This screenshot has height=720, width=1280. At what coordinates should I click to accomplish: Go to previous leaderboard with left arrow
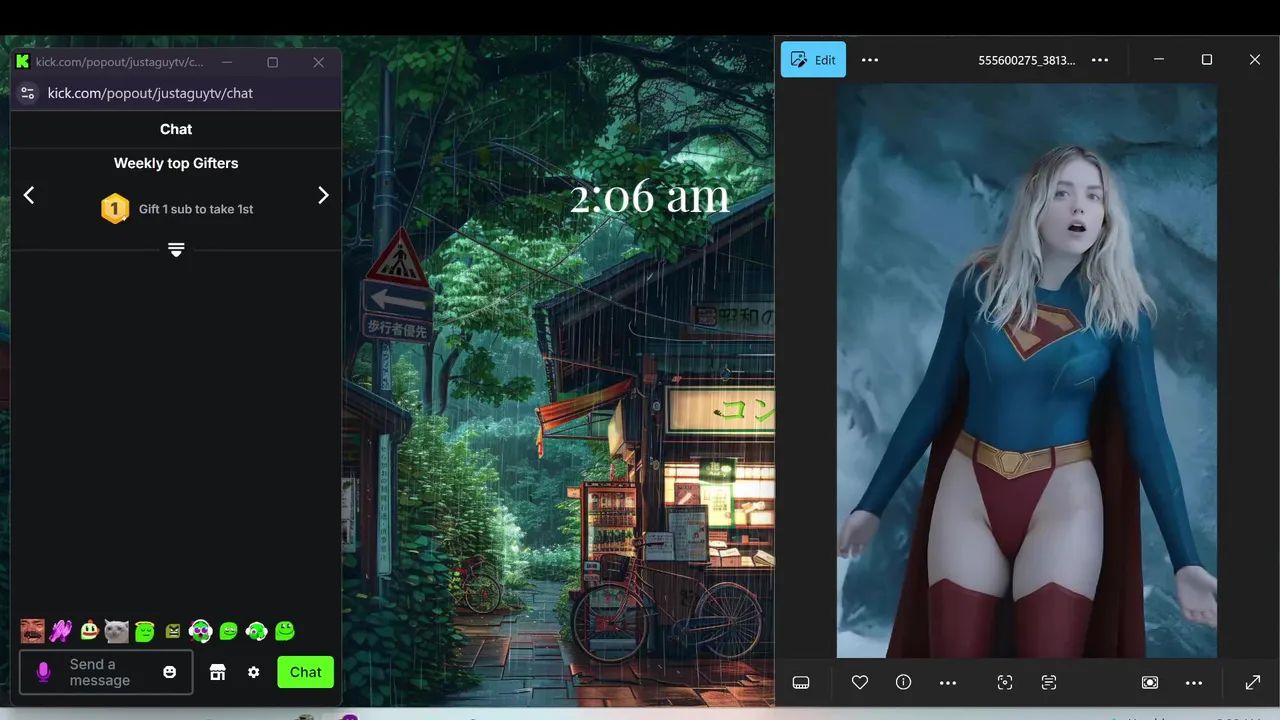point(29,195)
